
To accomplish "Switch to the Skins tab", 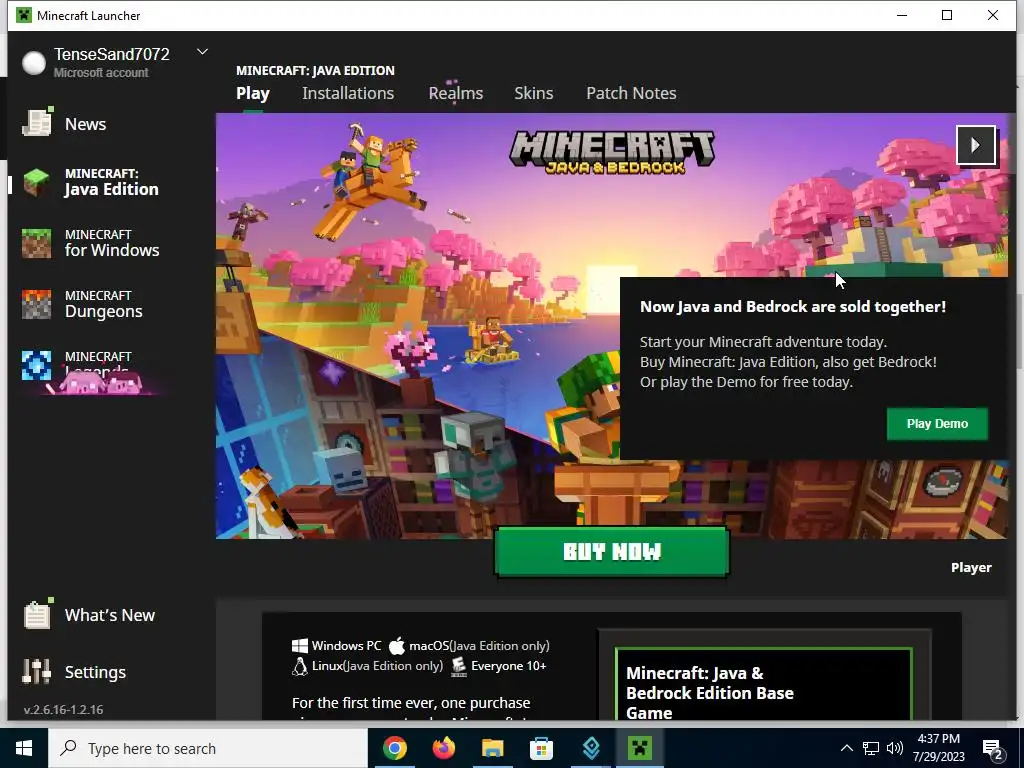I will (x=534, y=93).
